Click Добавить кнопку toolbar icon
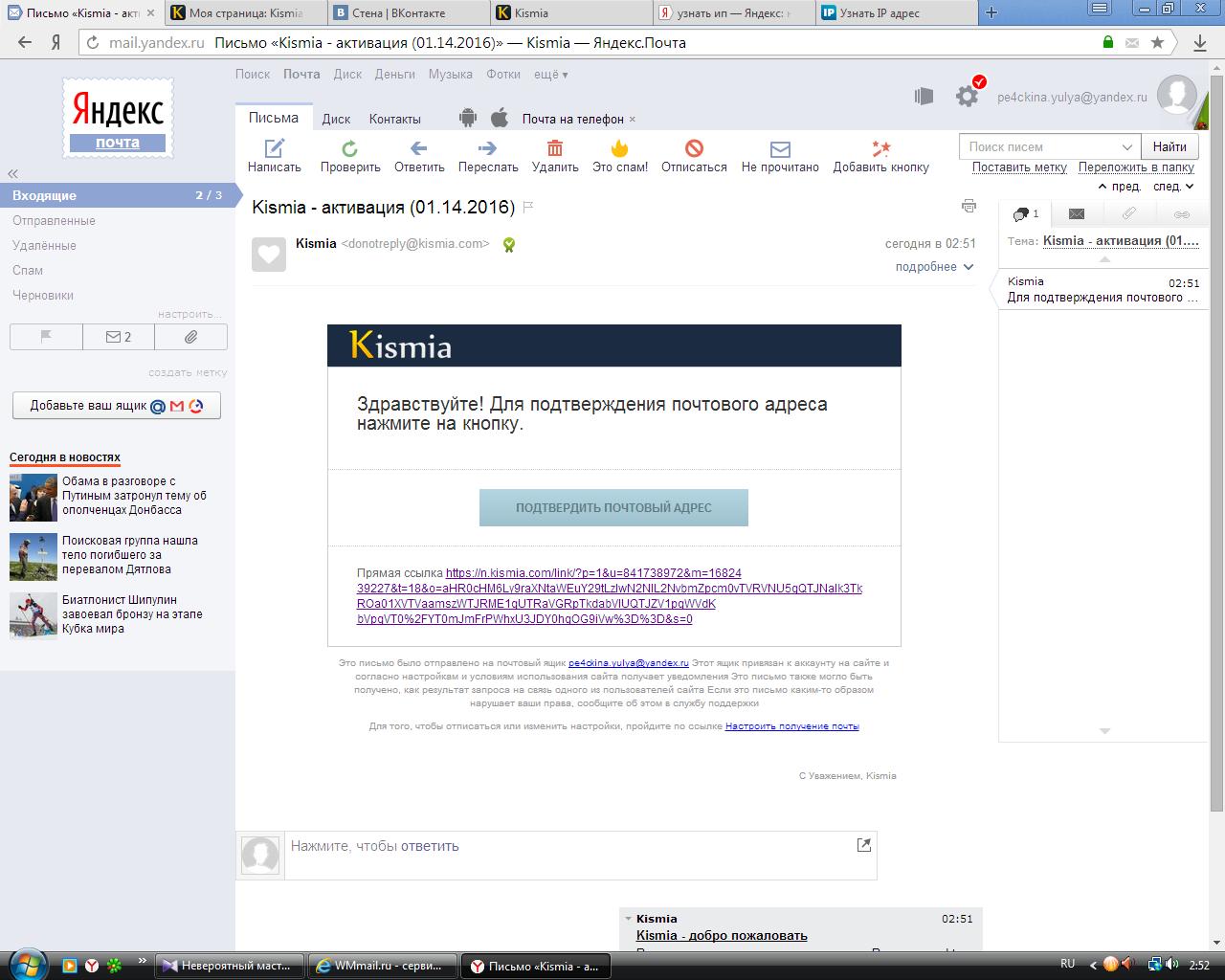 click(x=880, y=147)
